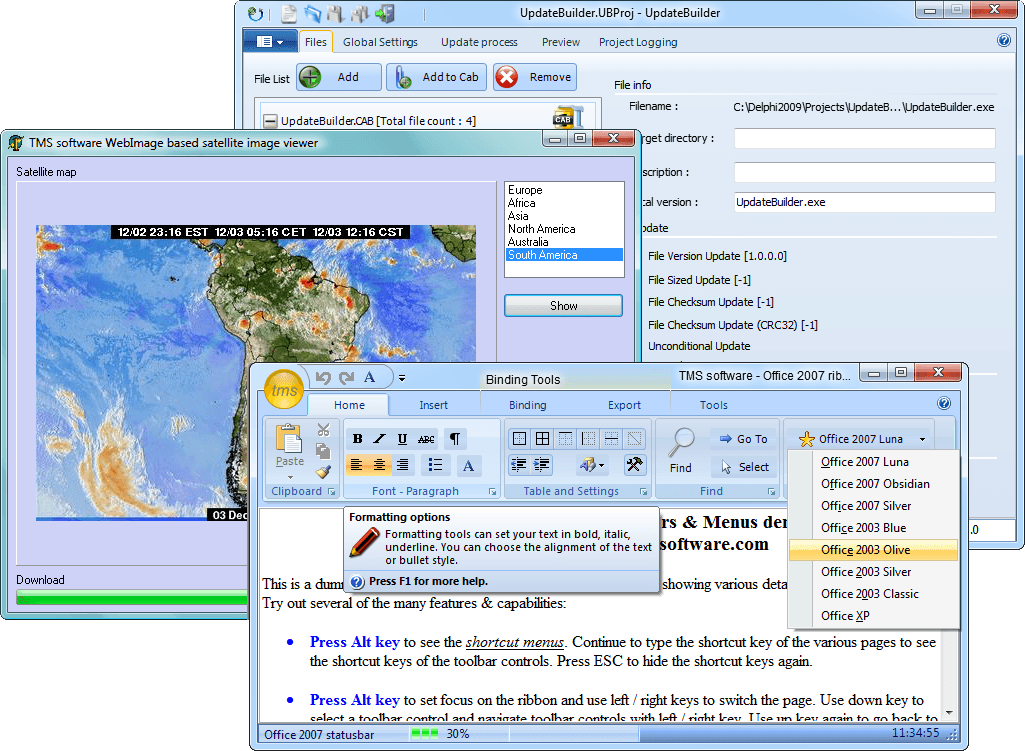Click the bullet list icon
The width and height of the screenshot is (1025, 751).
pos(435,465)
